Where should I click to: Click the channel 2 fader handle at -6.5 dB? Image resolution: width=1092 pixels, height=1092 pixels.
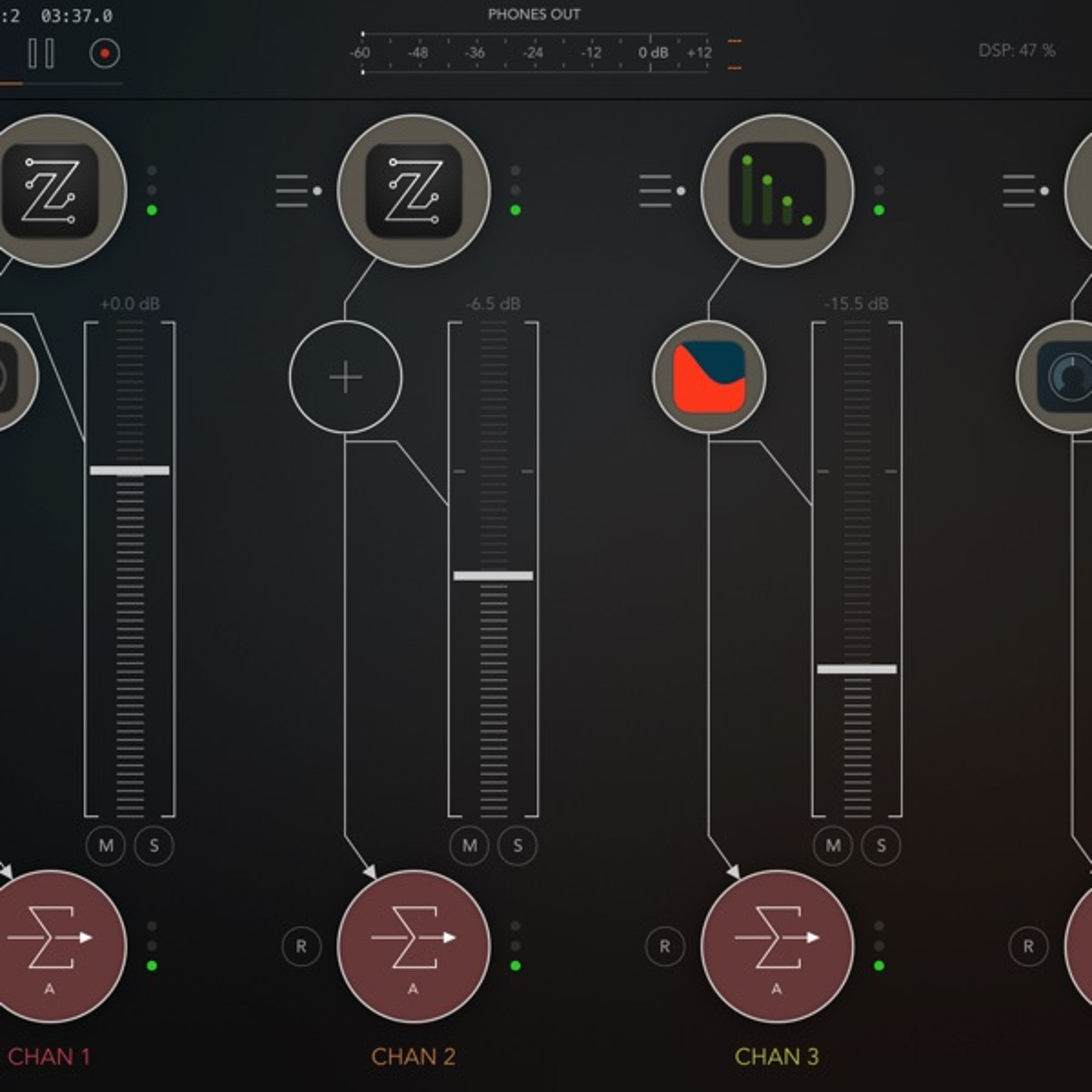point(493,575)
